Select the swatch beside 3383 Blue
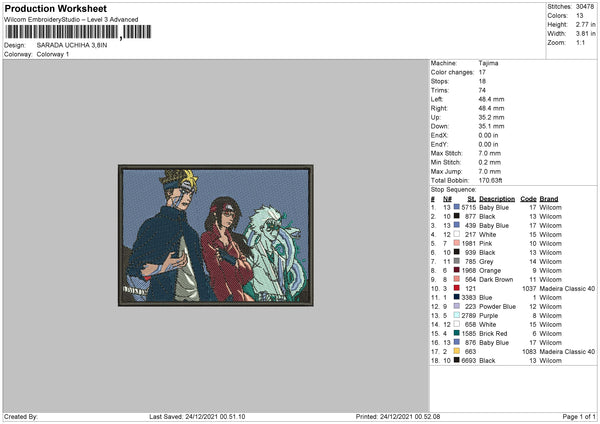600x424 pixels. 457,297
